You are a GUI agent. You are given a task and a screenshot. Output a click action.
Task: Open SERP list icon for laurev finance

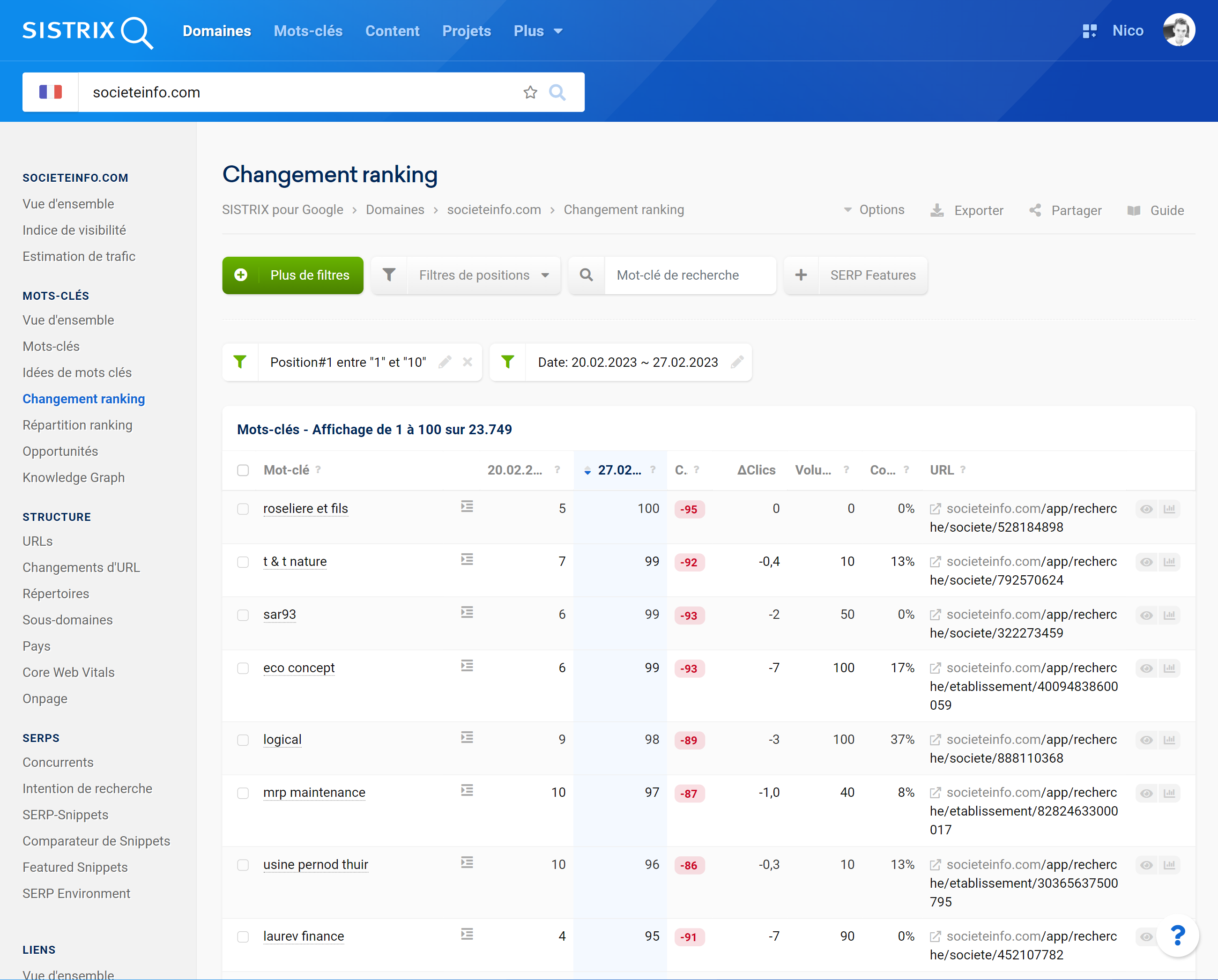tap(467, 935)
